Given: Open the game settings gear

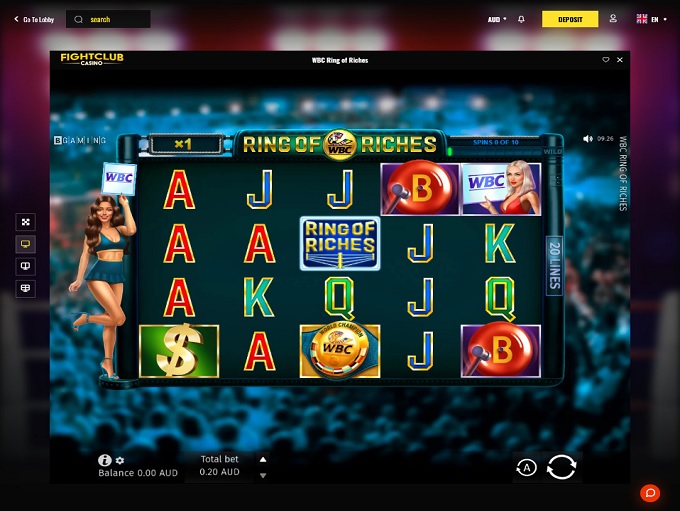Looking at the screenshot, I should (x=120, y=460).
